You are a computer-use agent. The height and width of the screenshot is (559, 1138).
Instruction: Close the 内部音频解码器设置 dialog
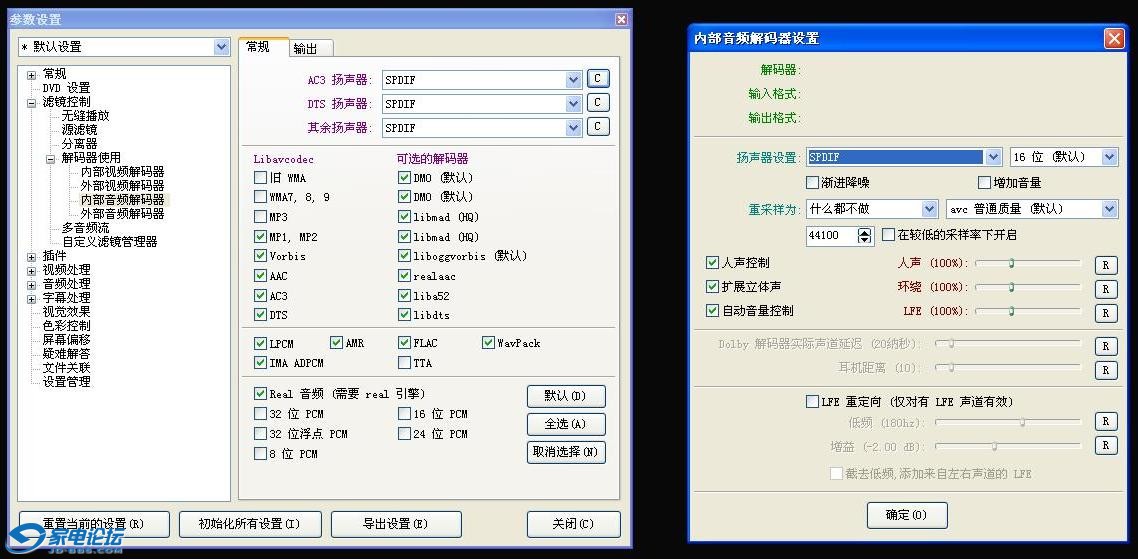(x=1114, y=38)
